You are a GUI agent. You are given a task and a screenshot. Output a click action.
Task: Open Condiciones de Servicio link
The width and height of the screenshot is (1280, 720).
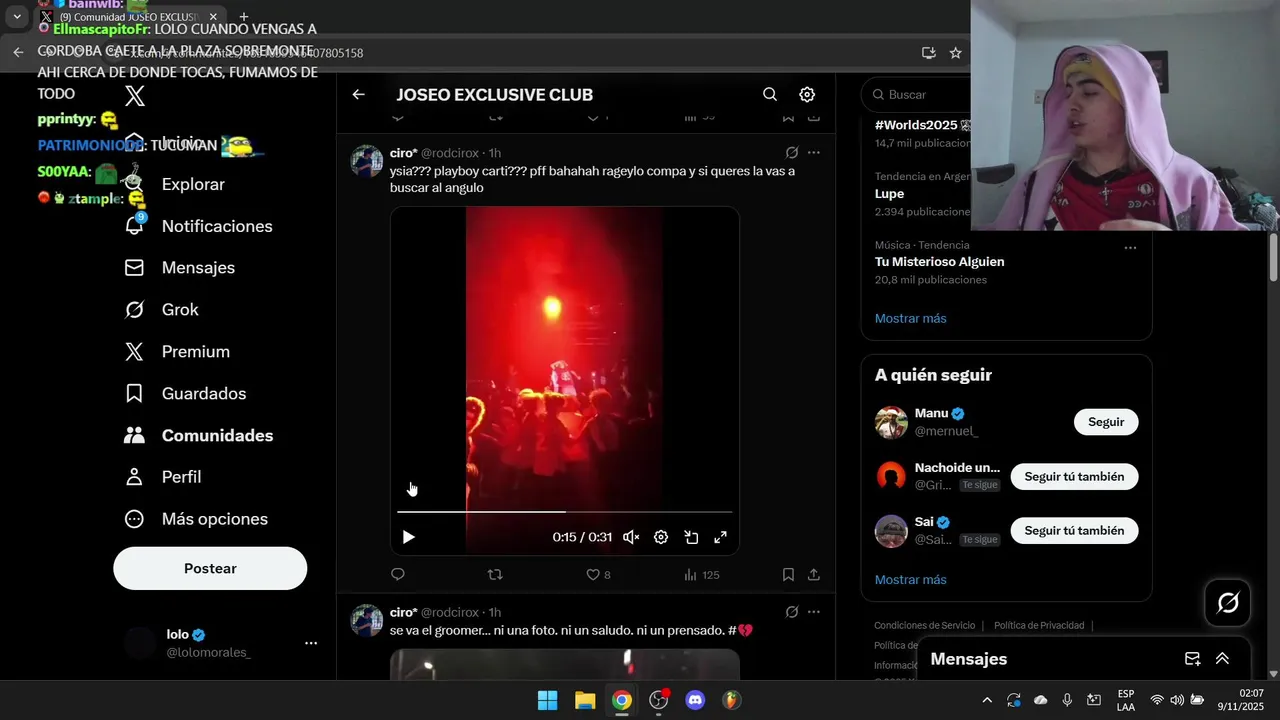click(924, 626)
